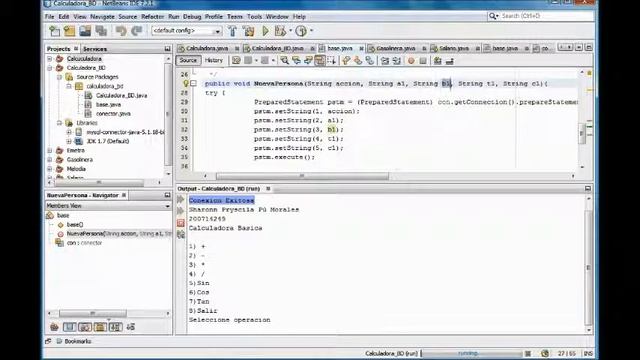The height and width of the screenshot is (360, 640).
Task: Toggle Show Inherited Members filter in Navigator
Action: [54, 327]
